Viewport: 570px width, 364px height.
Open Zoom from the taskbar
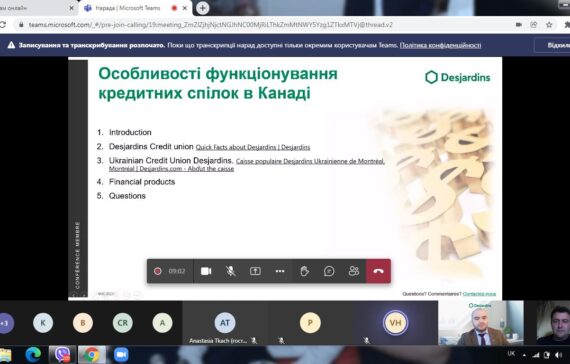(x=121, y=355)
